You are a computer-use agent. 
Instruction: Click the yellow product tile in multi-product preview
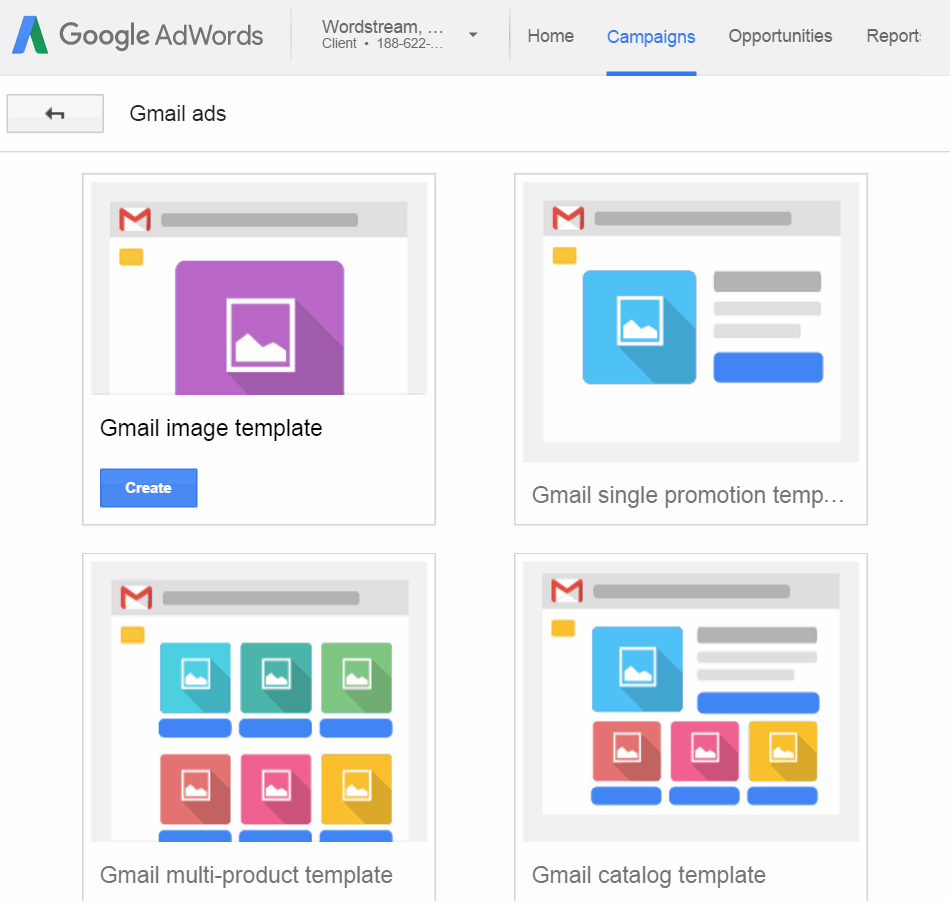356,789
